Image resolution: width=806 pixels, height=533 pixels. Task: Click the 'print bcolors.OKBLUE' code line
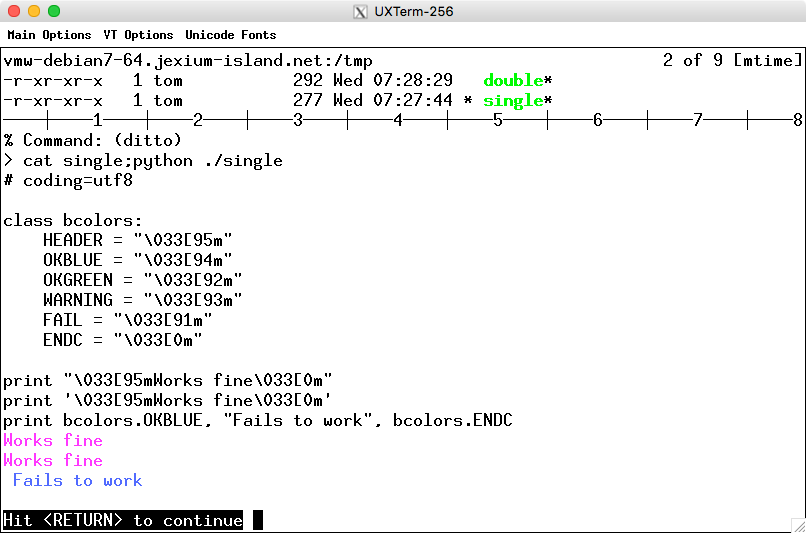pos(258,421)
